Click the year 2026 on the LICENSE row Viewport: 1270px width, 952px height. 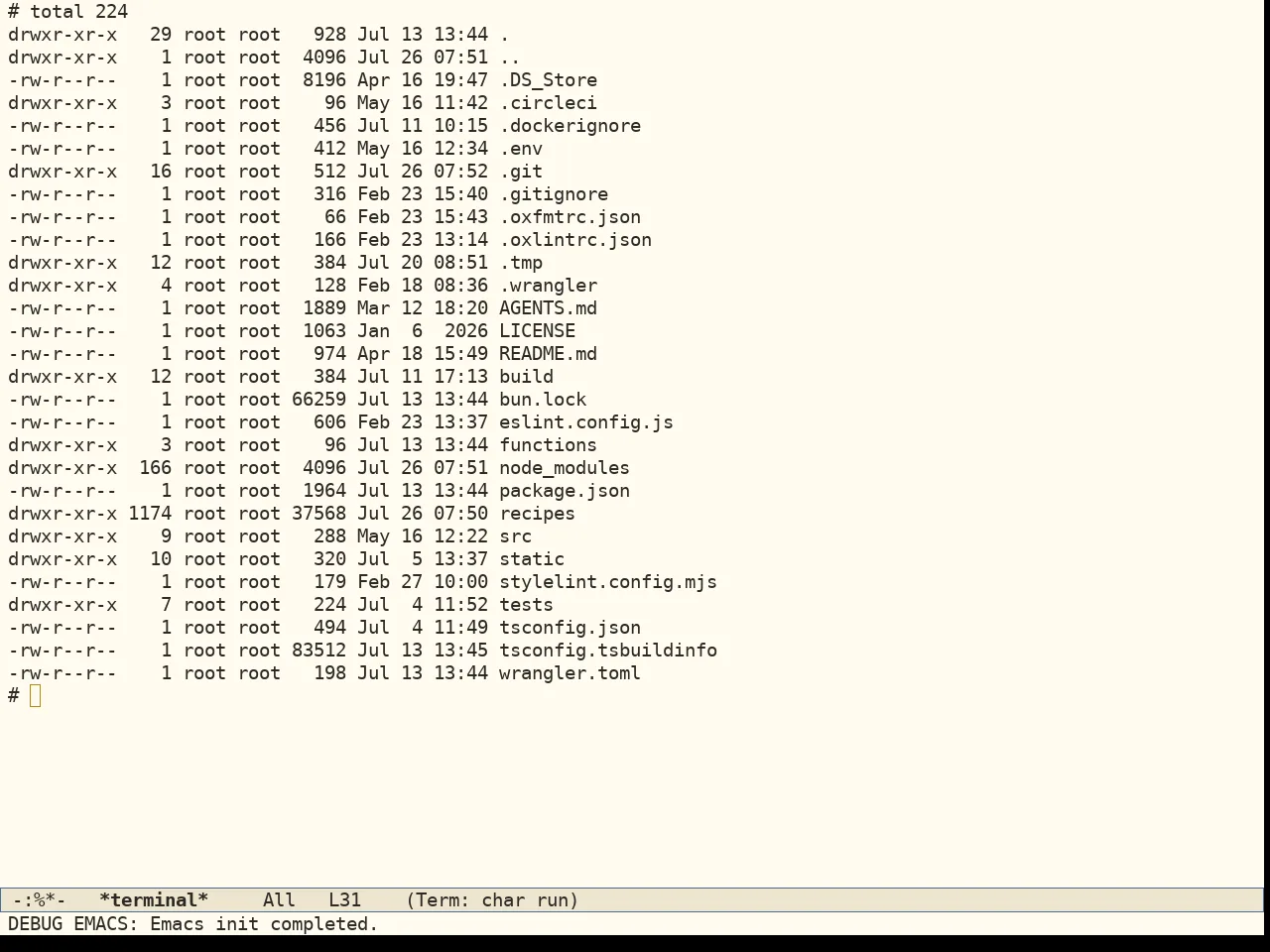click(x=466, y=331)
